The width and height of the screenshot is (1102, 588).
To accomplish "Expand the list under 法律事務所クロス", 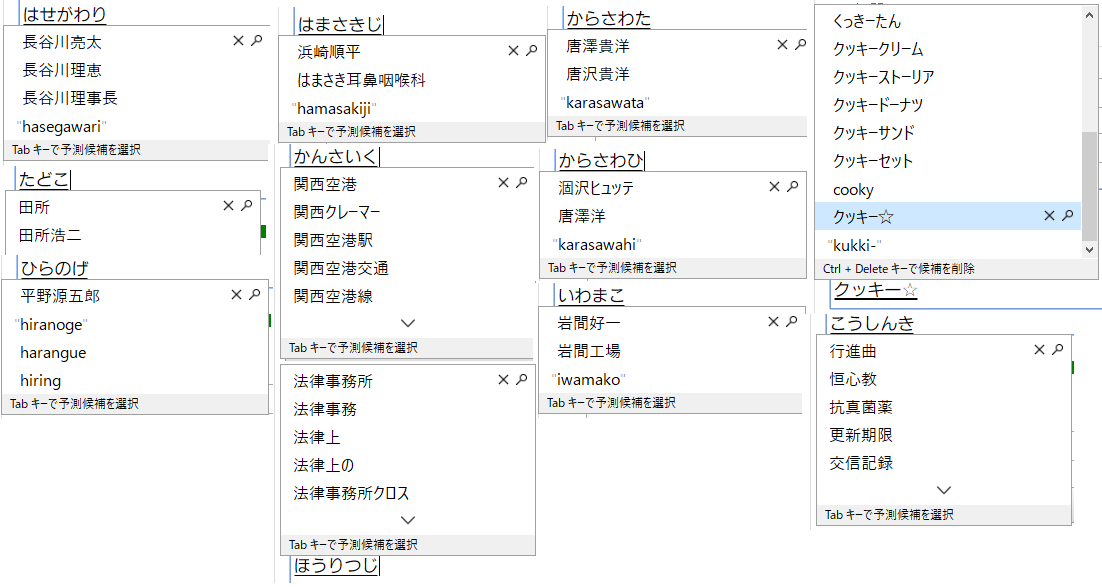I will pos(407,520).
